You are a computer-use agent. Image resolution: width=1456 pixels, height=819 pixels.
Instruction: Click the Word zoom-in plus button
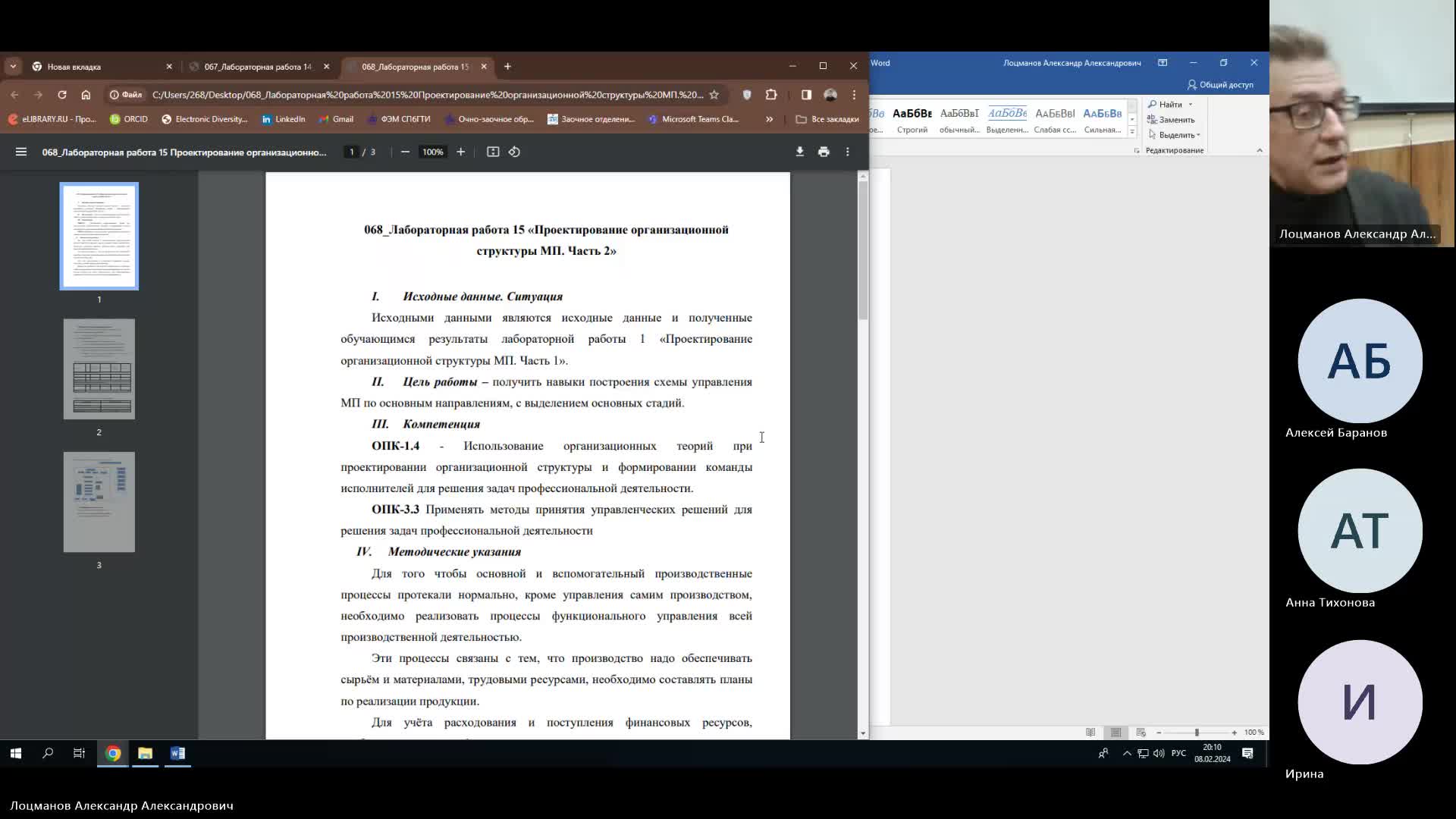point(1235,733)
